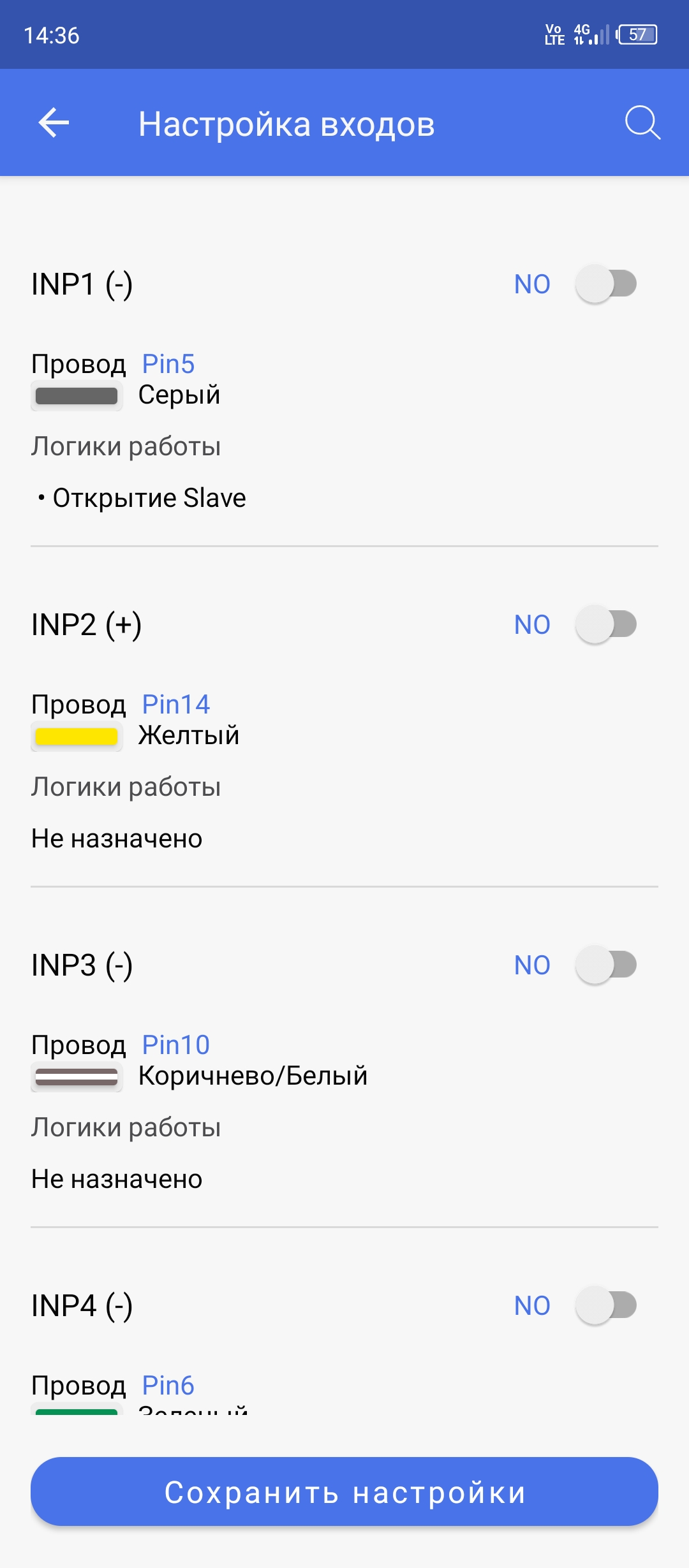This screenshot has height=1568, width=689.
Task: Tap the VoLTE status icon
Action: (x=554, y=34)
